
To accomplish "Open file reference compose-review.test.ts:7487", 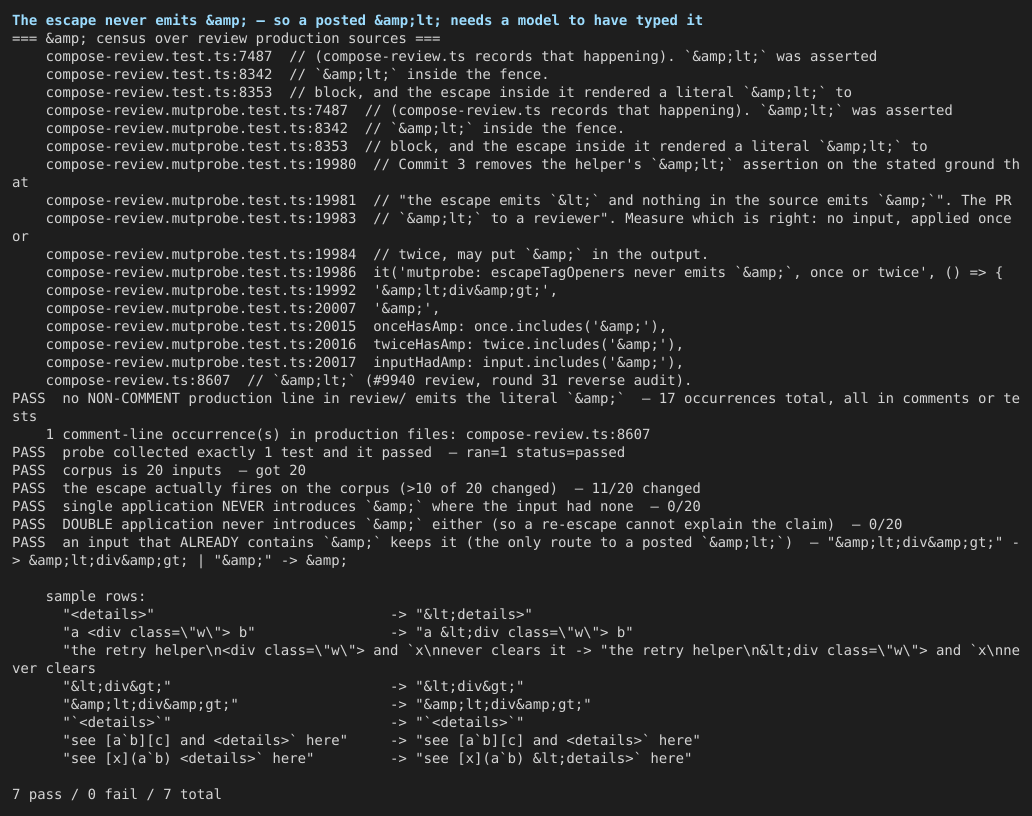I will point(159,57).
